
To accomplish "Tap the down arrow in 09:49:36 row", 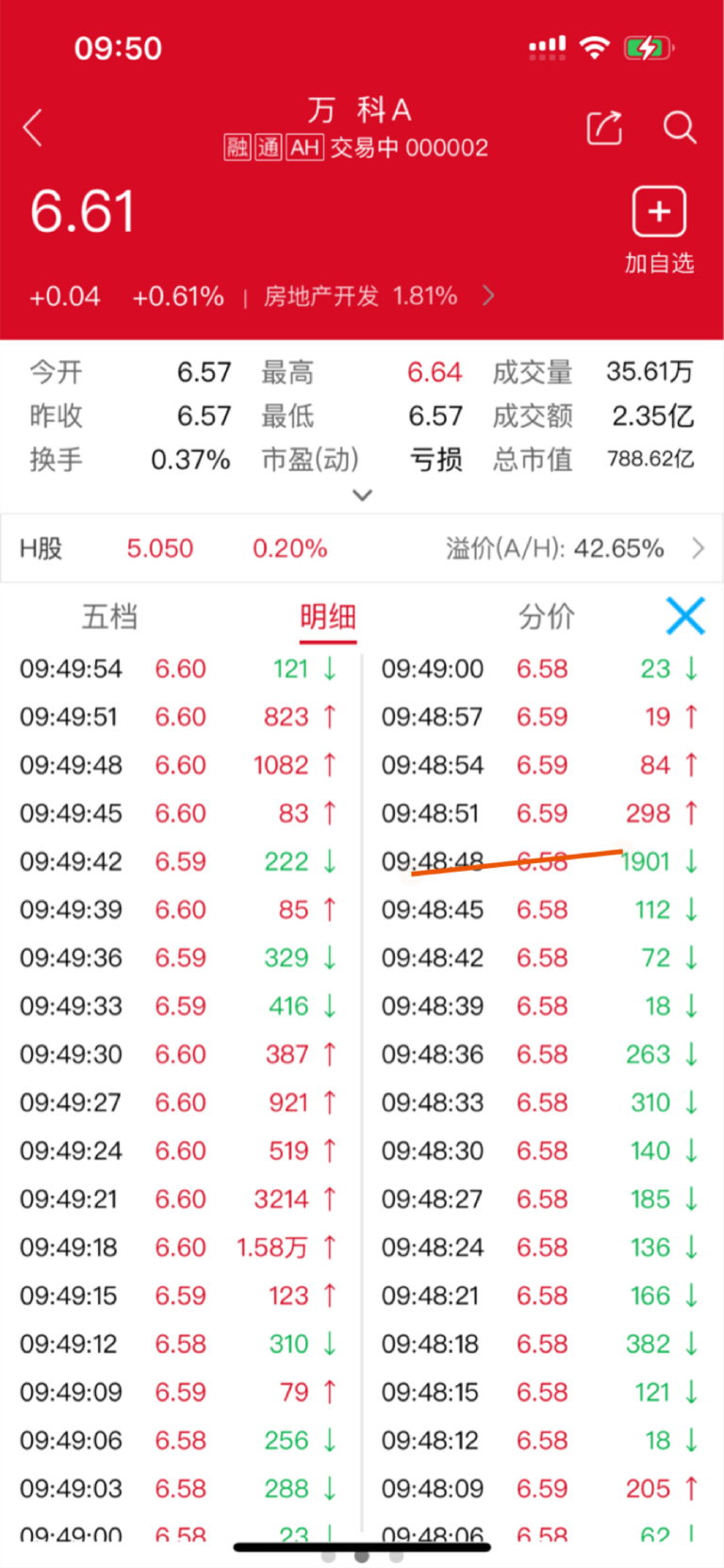I will coord(329,958).
